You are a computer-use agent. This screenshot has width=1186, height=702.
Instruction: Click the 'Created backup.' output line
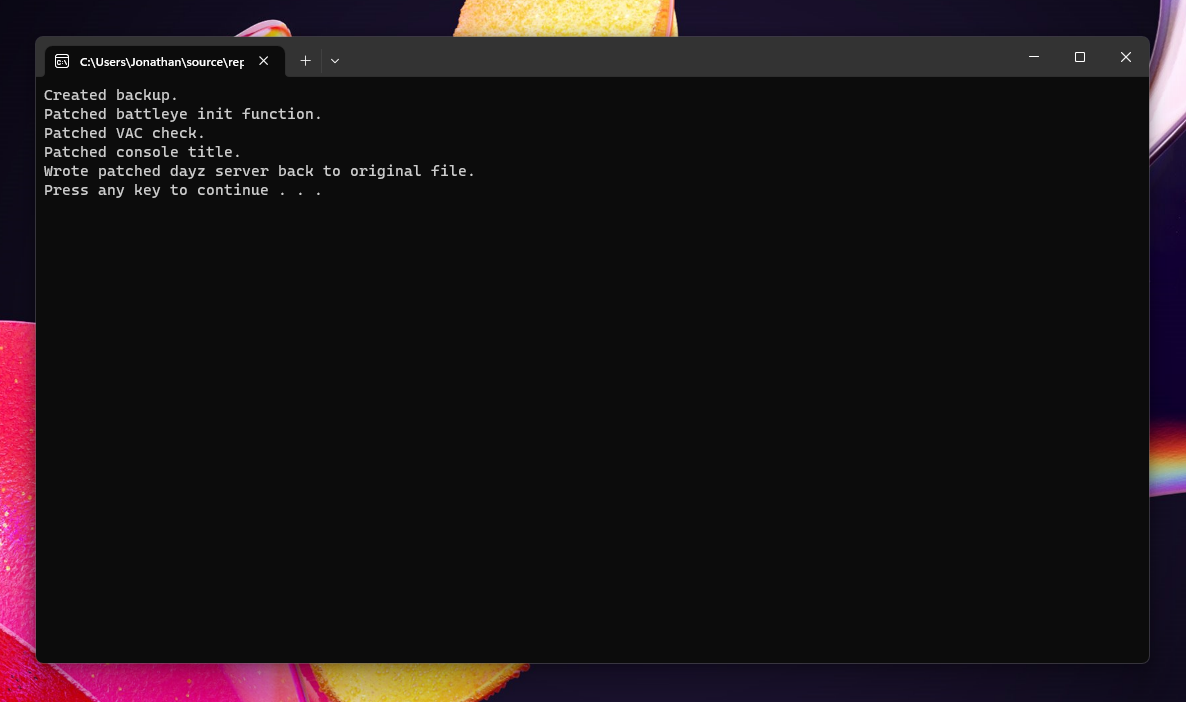110,95
